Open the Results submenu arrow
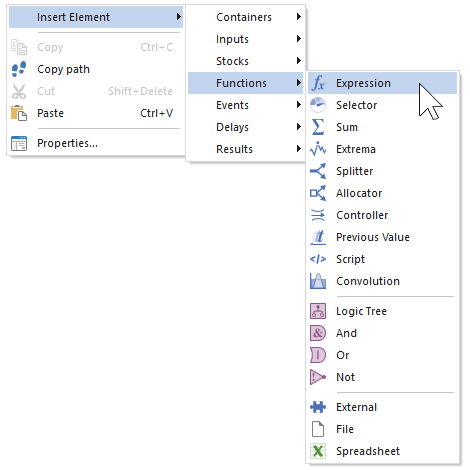This screenshot has height=470, width=470. pyautogui.click(x=299, y=149)
